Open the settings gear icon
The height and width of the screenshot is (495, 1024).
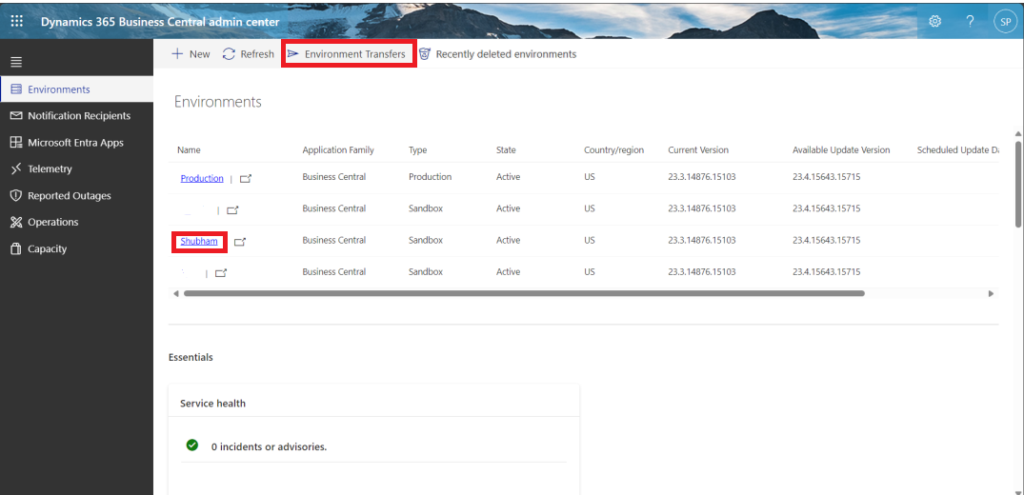(935, 22)
